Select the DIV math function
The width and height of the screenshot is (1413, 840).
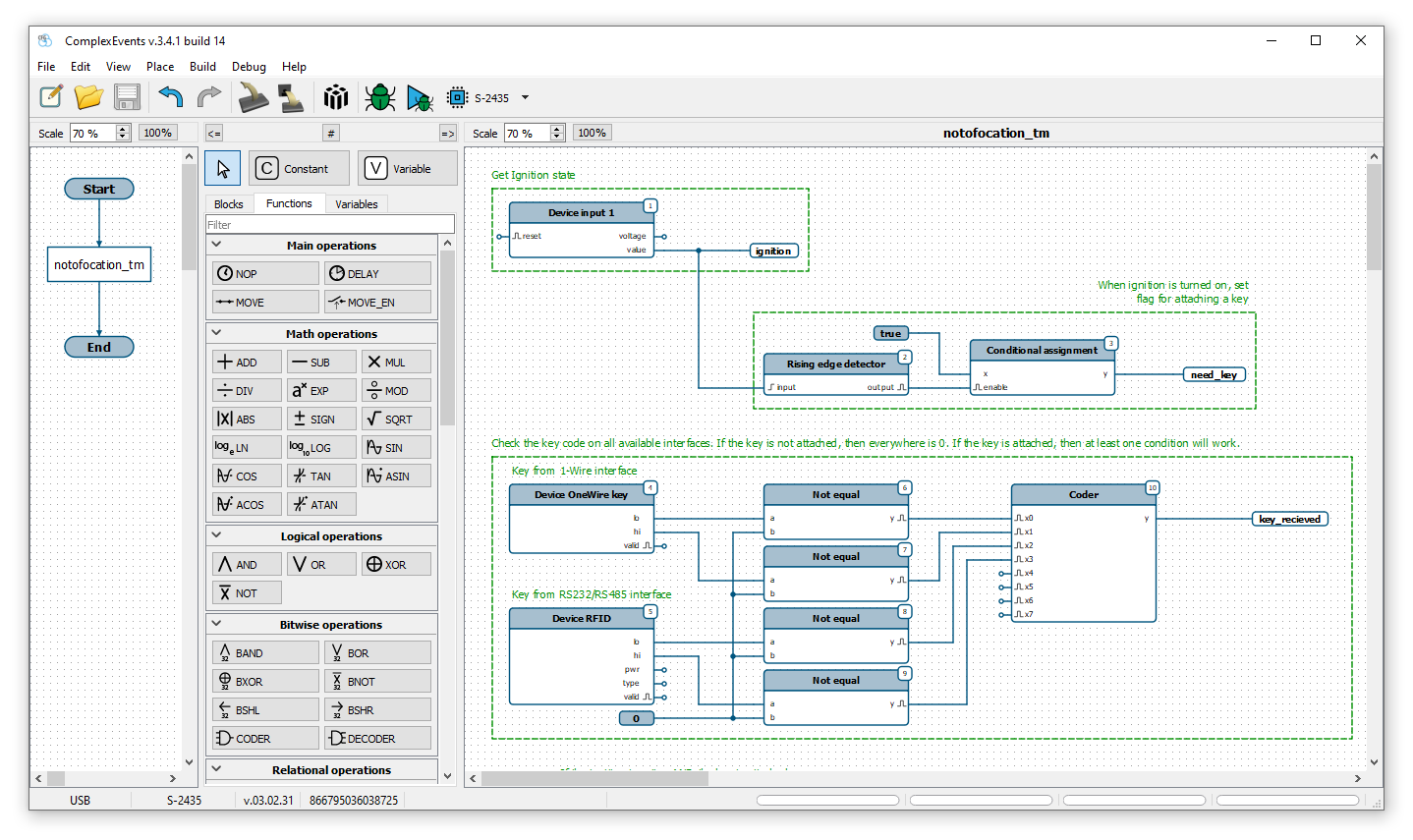coord(247,390)
